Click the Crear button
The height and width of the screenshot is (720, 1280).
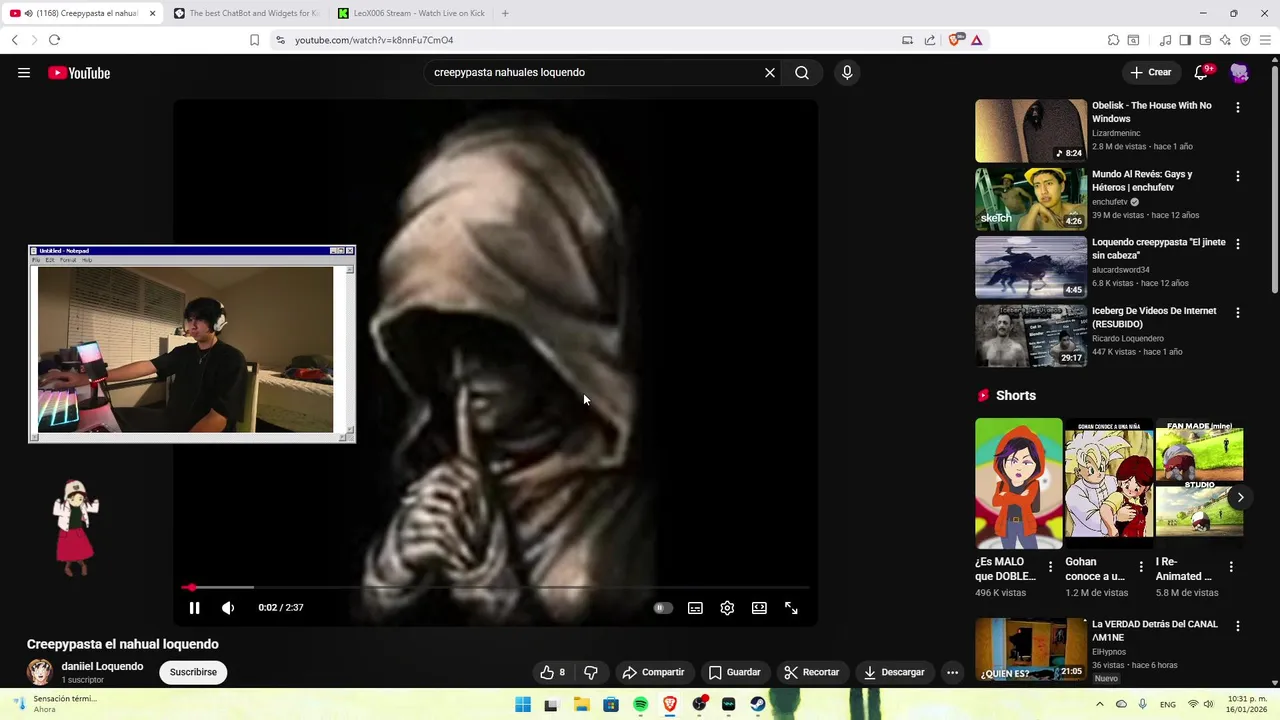point(1150,72)
